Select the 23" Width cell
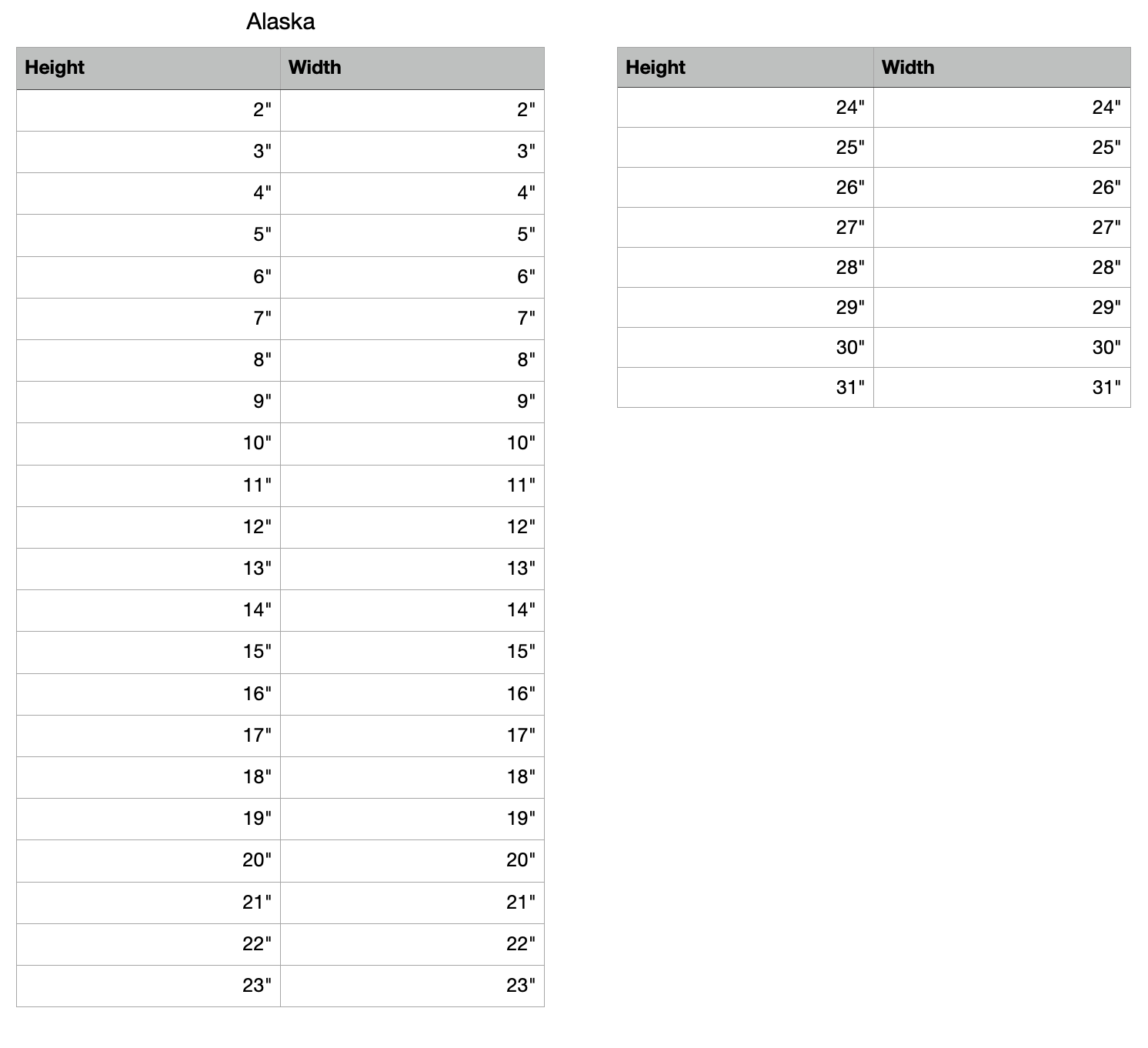The width and height of the screenshot is (1148, 1048). pyautogui.click(x=412, y=986)
